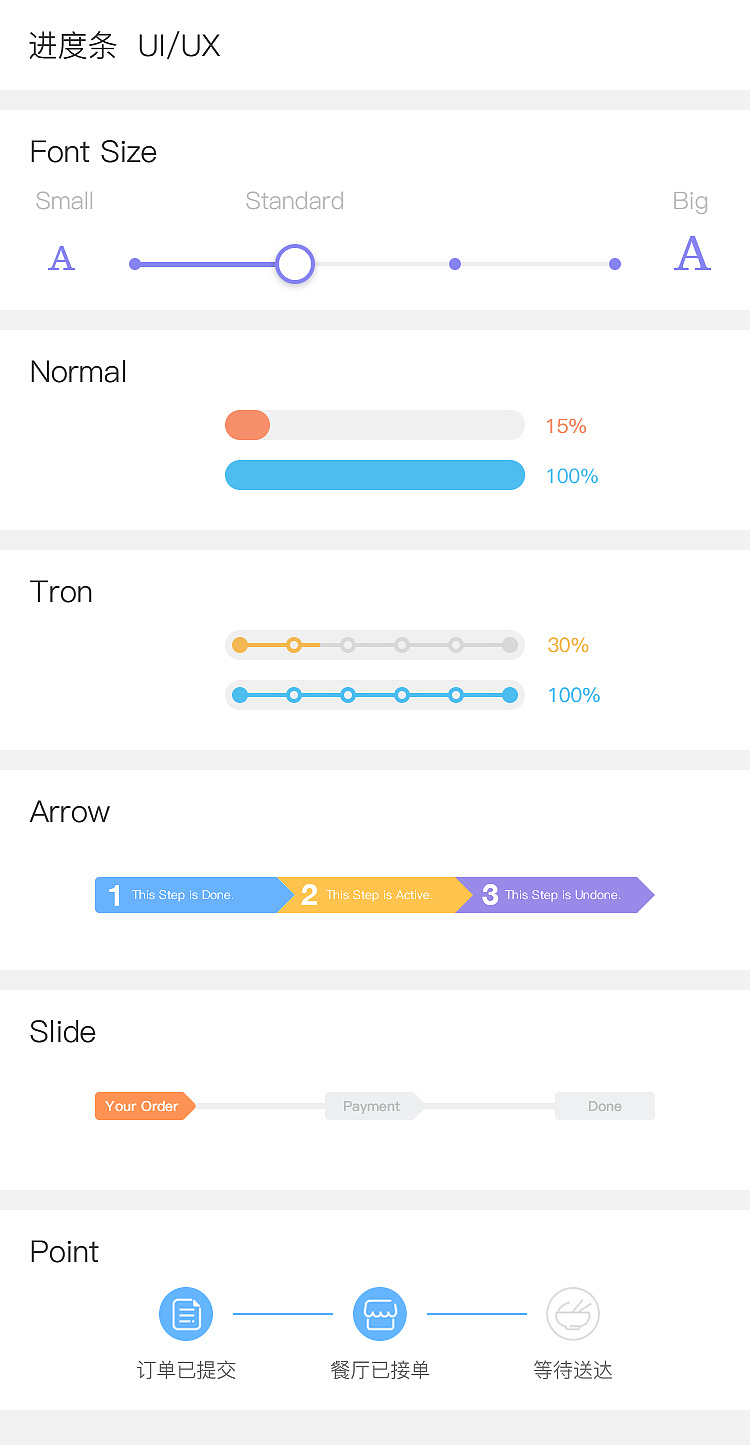Click arrow step 1 'This Step is Done'
This screenshot has height=1445, width=750.
click(x=185, y=895)
